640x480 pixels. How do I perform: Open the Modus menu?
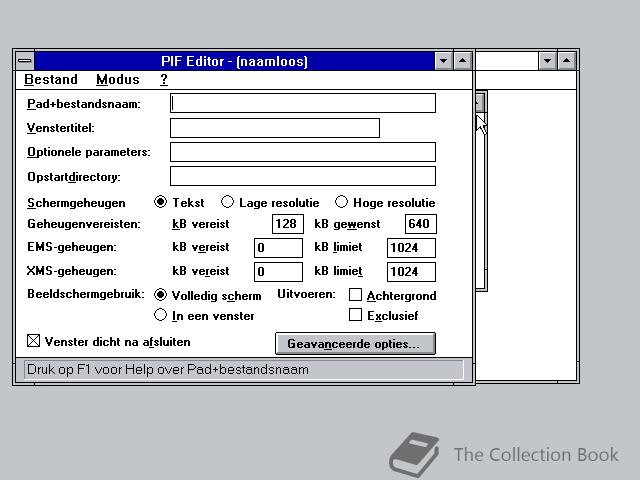(118, 80)
